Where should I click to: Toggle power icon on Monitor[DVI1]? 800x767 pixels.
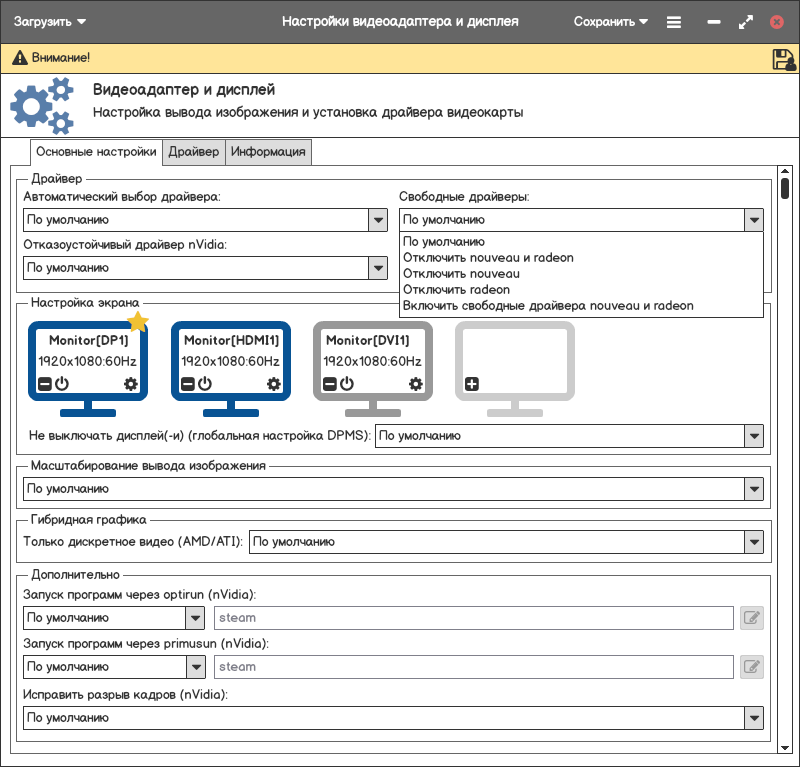[x=347, y=384]
